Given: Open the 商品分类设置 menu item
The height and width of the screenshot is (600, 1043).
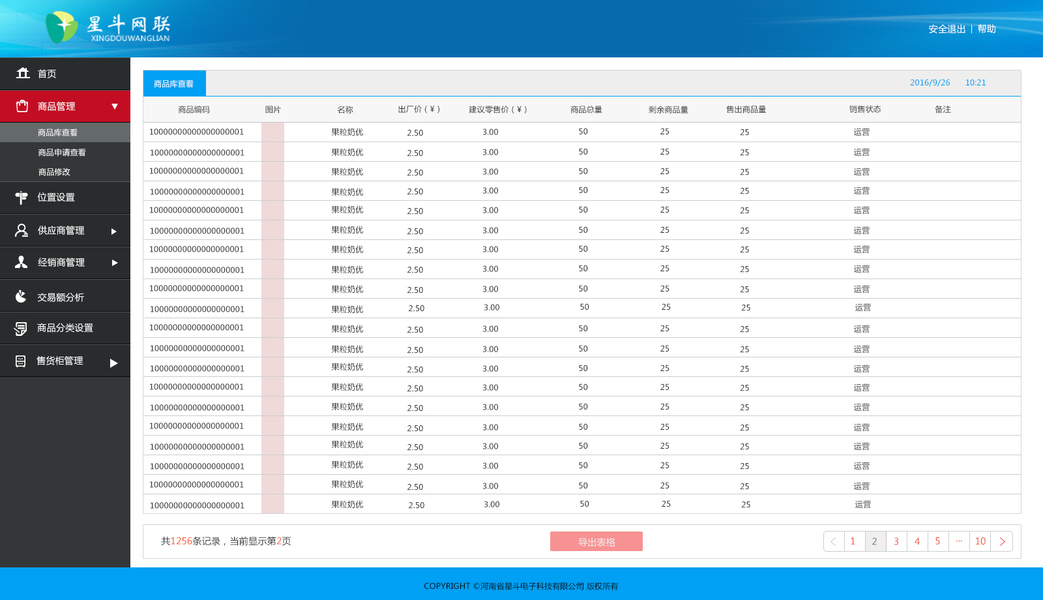Looking at the screenshot, I should coord(65,328).
